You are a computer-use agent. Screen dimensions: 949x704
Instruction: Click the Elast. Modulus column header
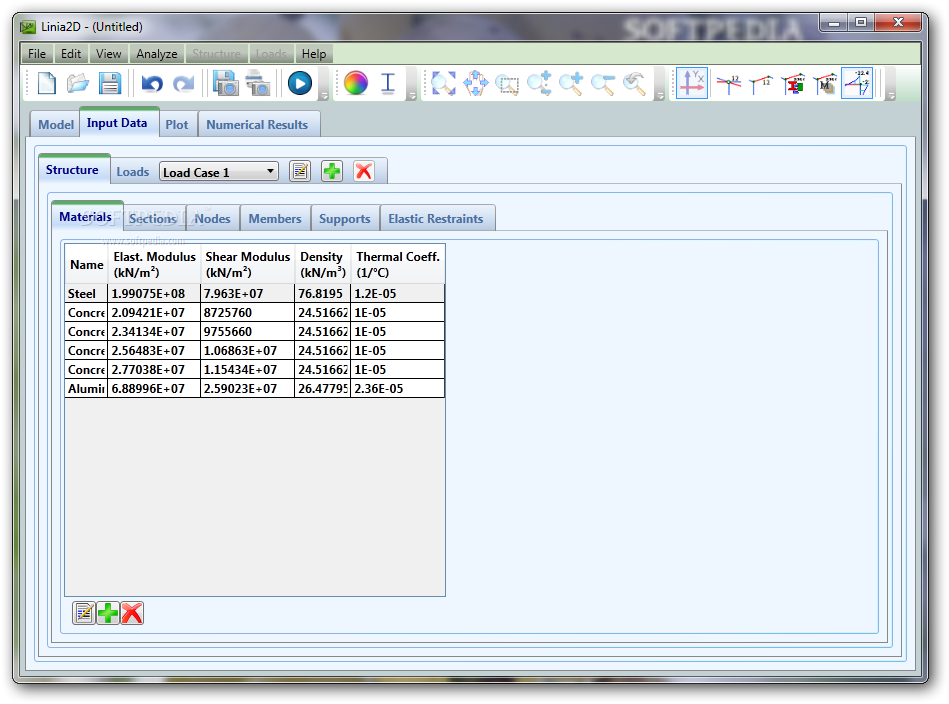click(x=154, y=265)
